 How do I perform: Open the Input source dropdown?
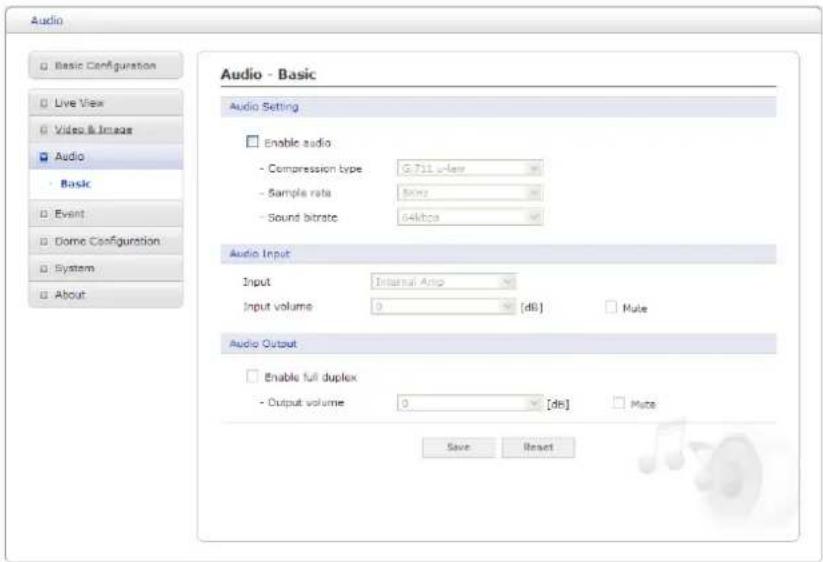click(444, 282)
